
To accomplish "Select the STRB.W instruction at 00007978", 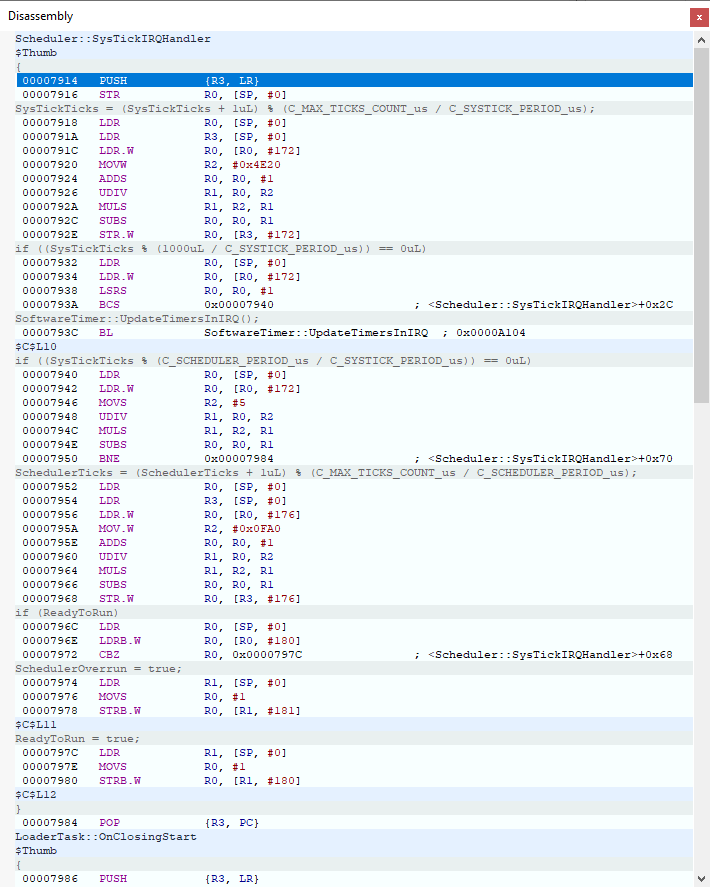I will coord(354,711).
